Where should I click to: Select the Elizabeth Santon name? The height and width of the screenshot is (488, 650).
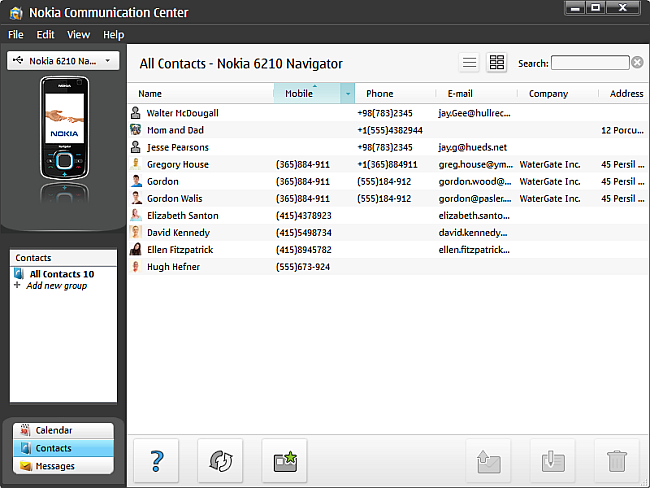pos(183,216)
